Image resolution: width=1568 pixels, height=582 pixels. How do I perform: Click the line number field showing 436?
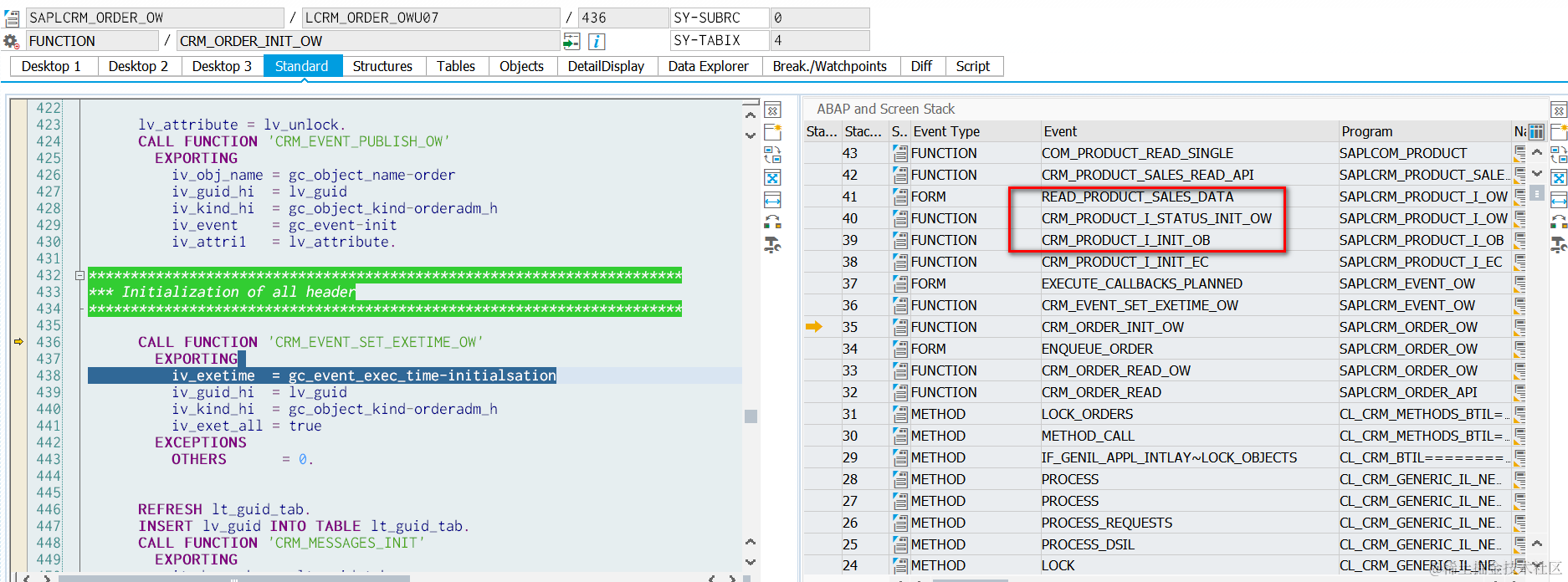623,18
